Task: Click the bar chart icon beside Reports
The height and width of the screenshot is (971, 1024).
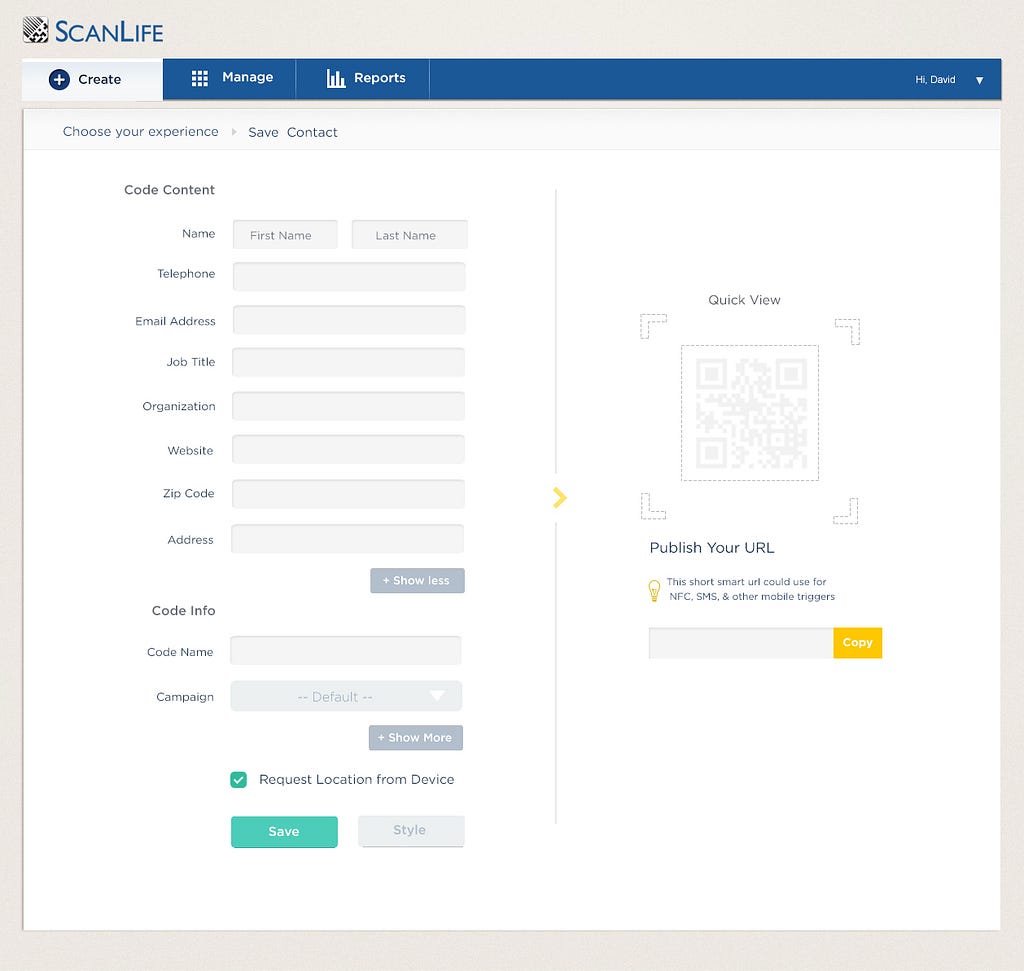Action: pyautogui.click(x=336, y=78)
